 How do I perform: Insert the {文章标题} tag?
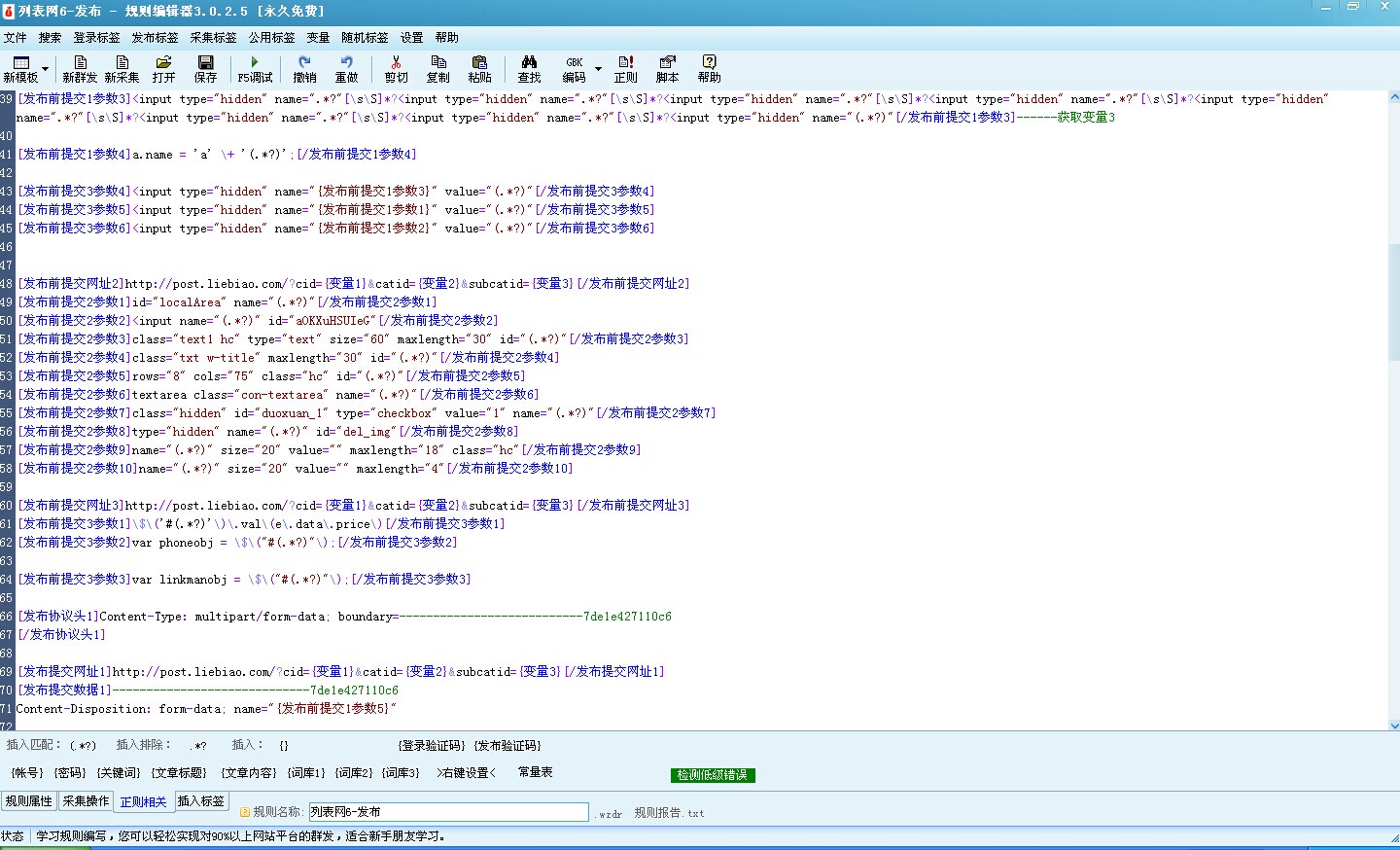179,773
